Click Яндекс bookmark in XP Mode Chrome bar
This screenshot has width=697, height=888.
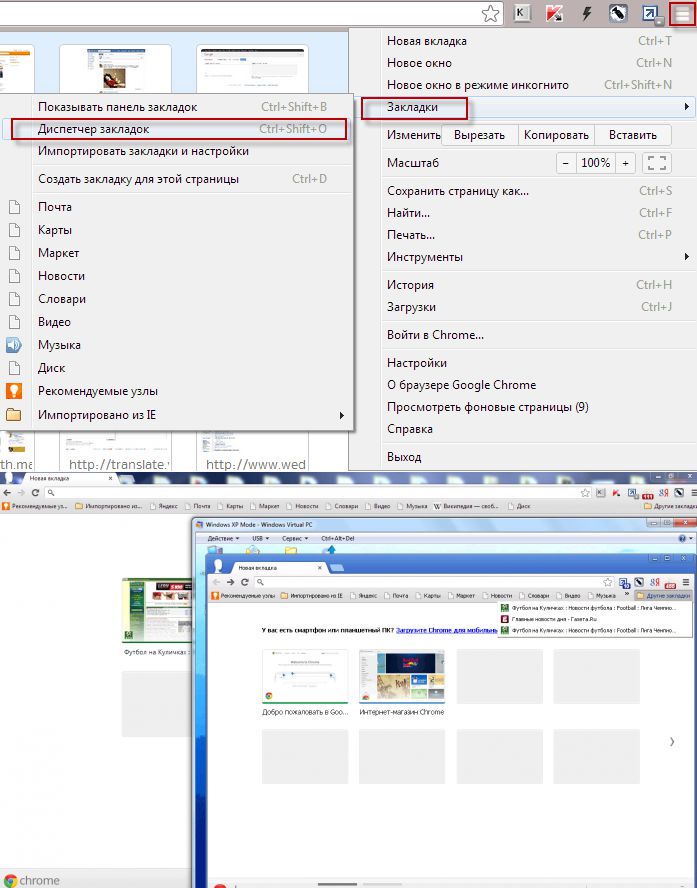tap(363, 596)
